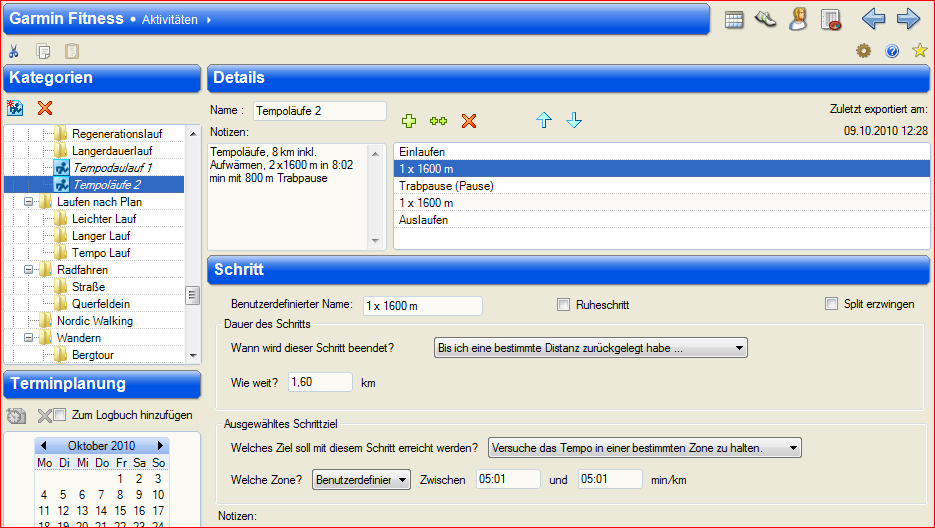935x528 pixels.
Task: Click the scissors cut icon
Action: [x=14, y=51]
